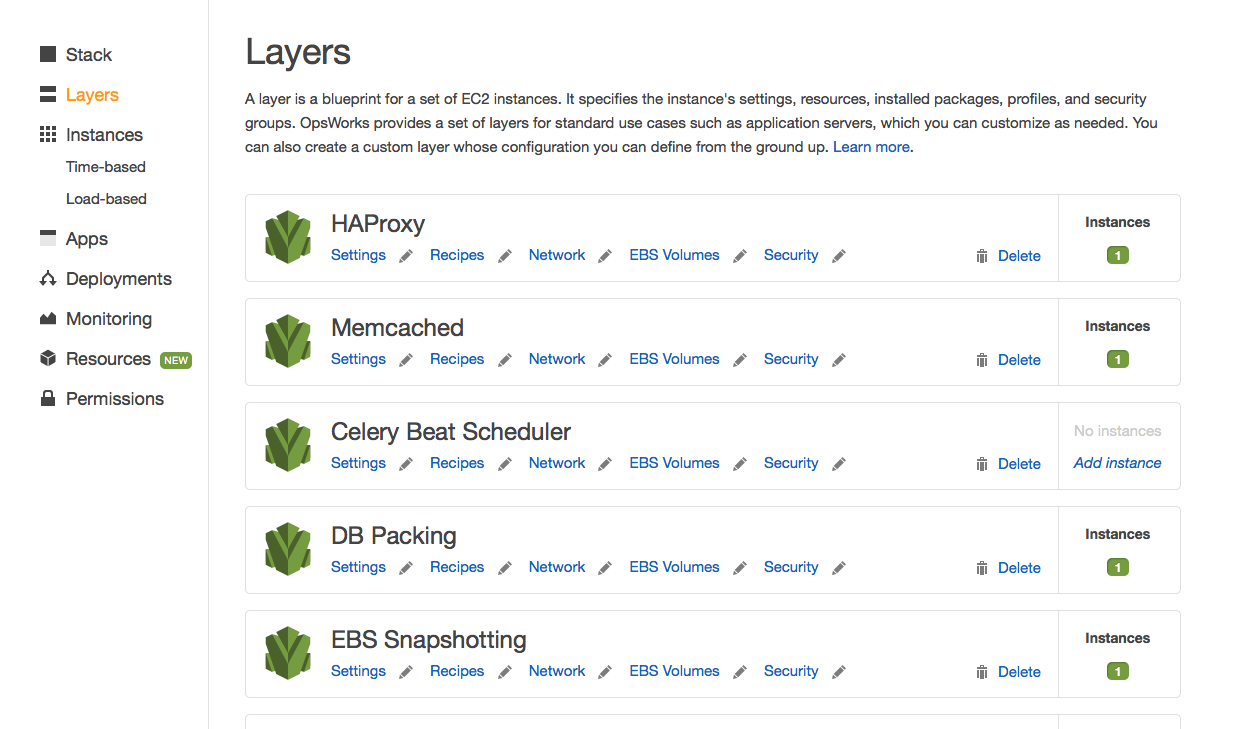Select Time-based under Instances
Image resolution: width=1256 pixels, height=729 pixels.
pos(106,167)
